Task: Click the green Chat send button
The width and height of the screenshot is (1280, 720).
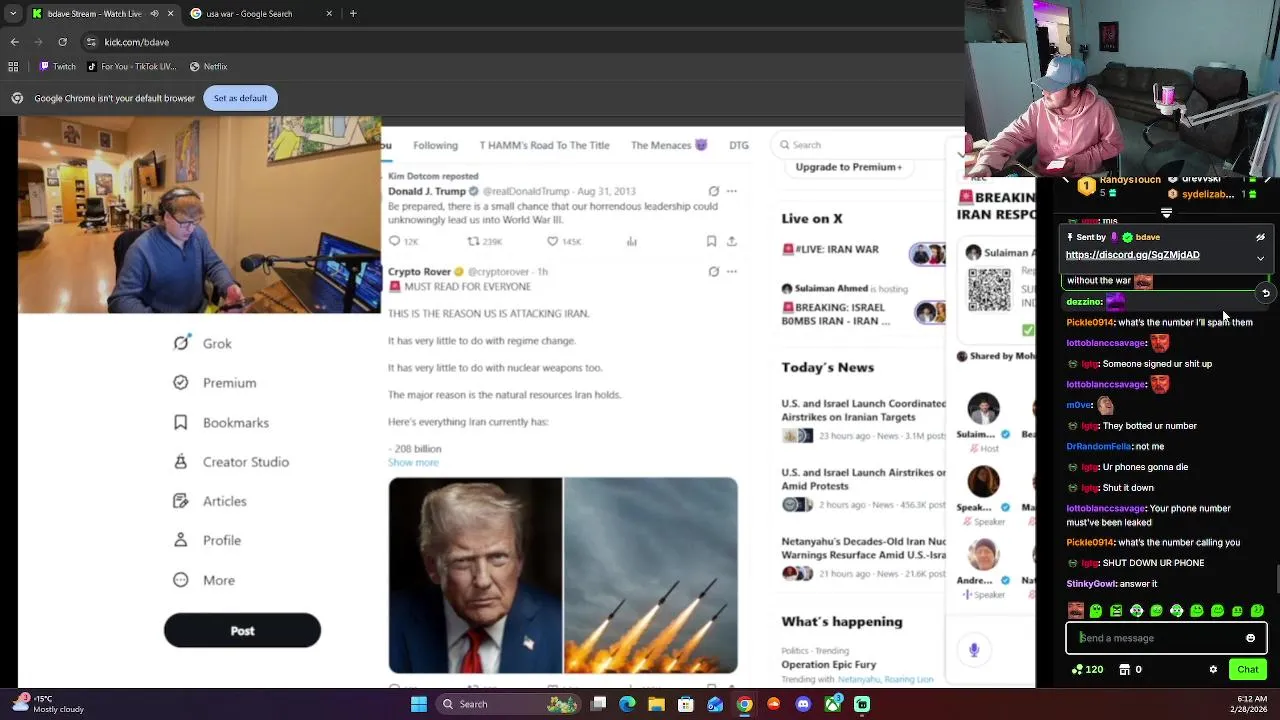Action: 1248,670
